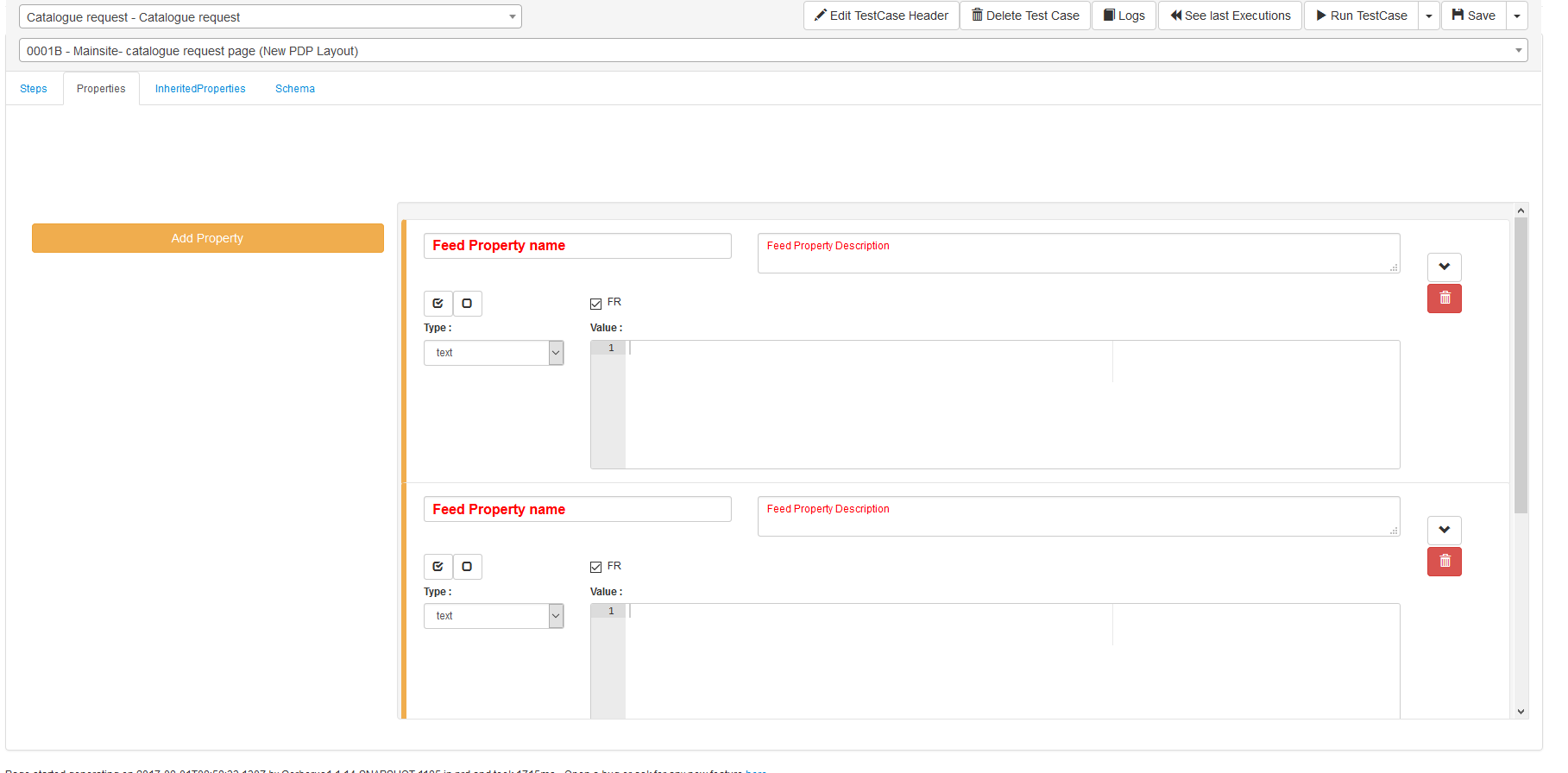Click properties list scrollbar thumb

point(1521,366)
